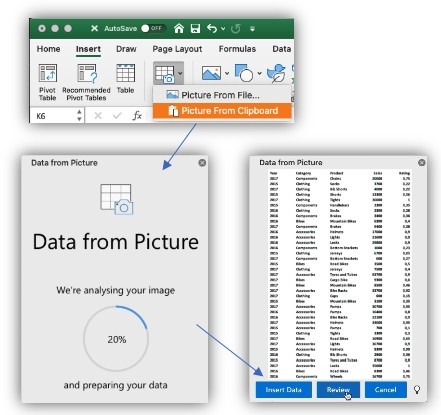The width and height of the screenshot is (441, 415).
Task: Undo the last action
Action: click(x=212, y=28)
